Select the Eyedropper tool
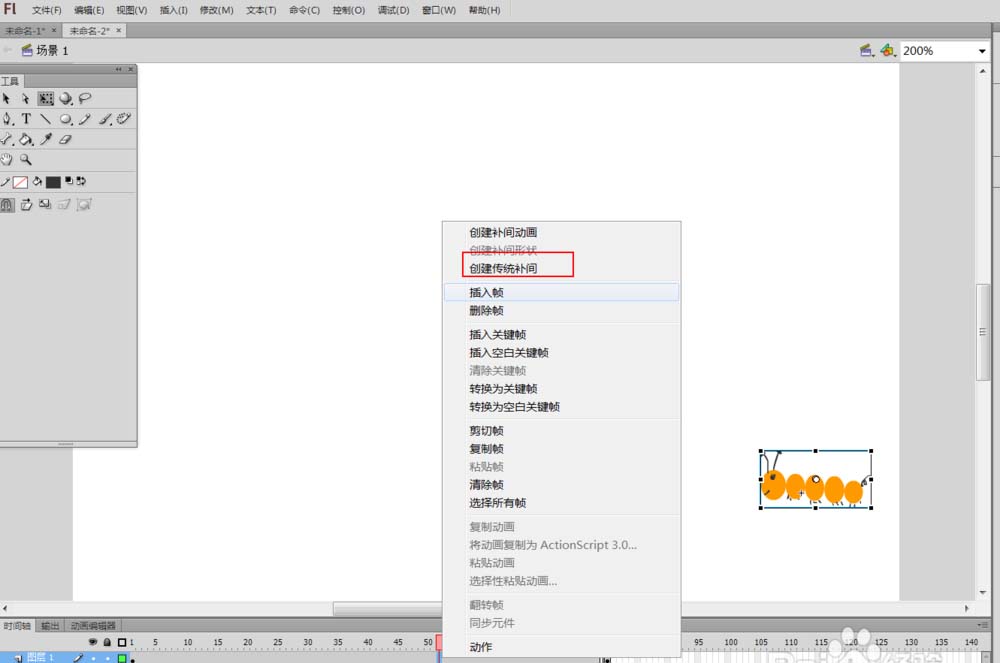The height and width of the screenshot is (663, 1000). [x=46, y=139]
